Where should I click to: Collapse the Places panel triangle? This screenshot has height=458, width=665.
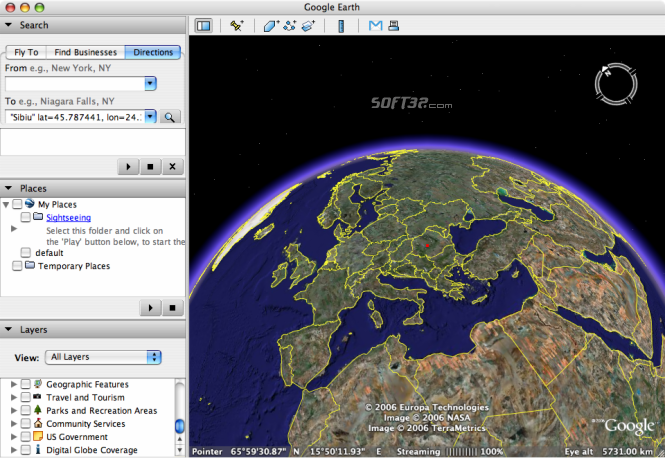click(8, 188)
